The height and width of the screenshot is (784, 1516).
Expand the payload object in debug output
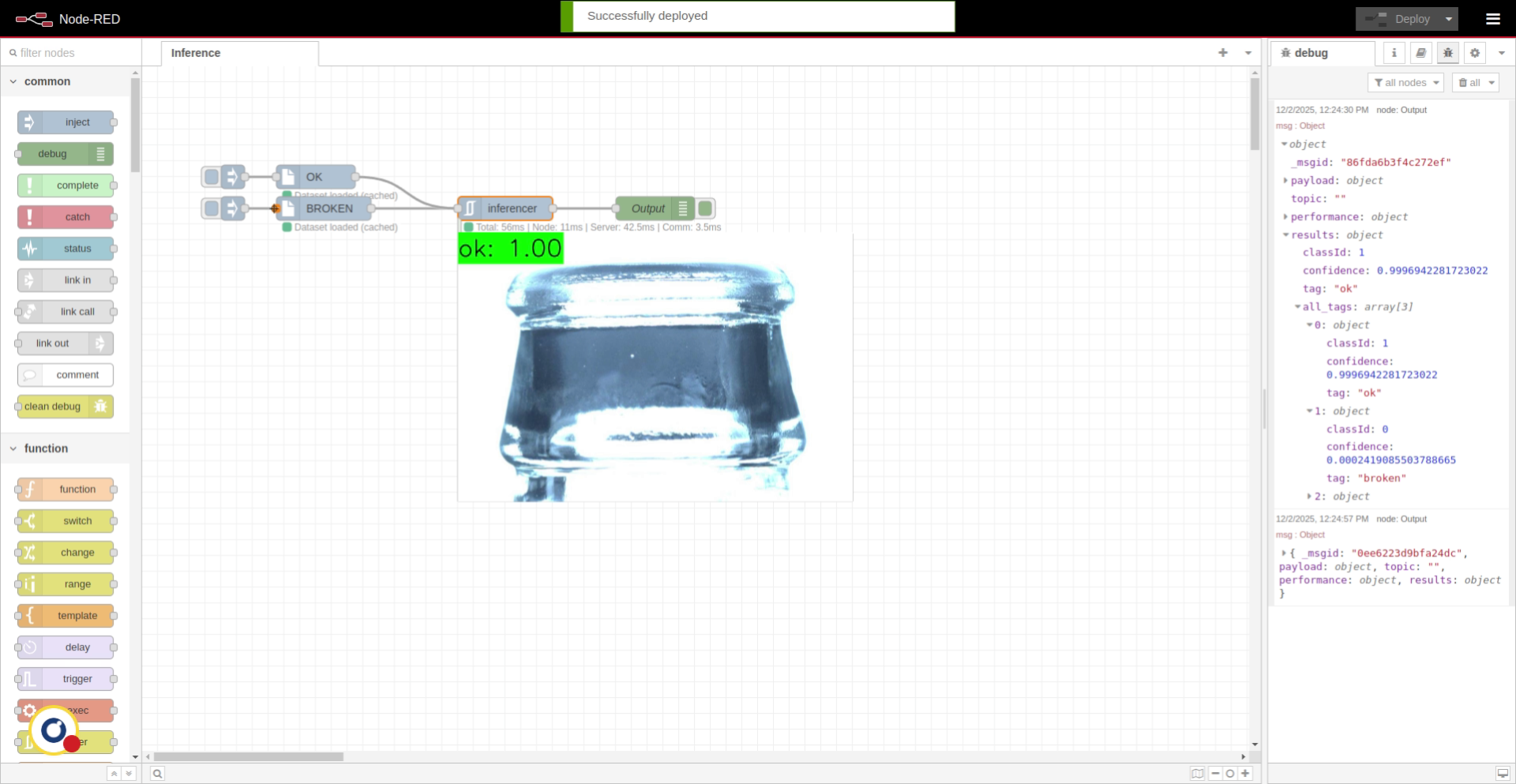(x=1286, y=180)
